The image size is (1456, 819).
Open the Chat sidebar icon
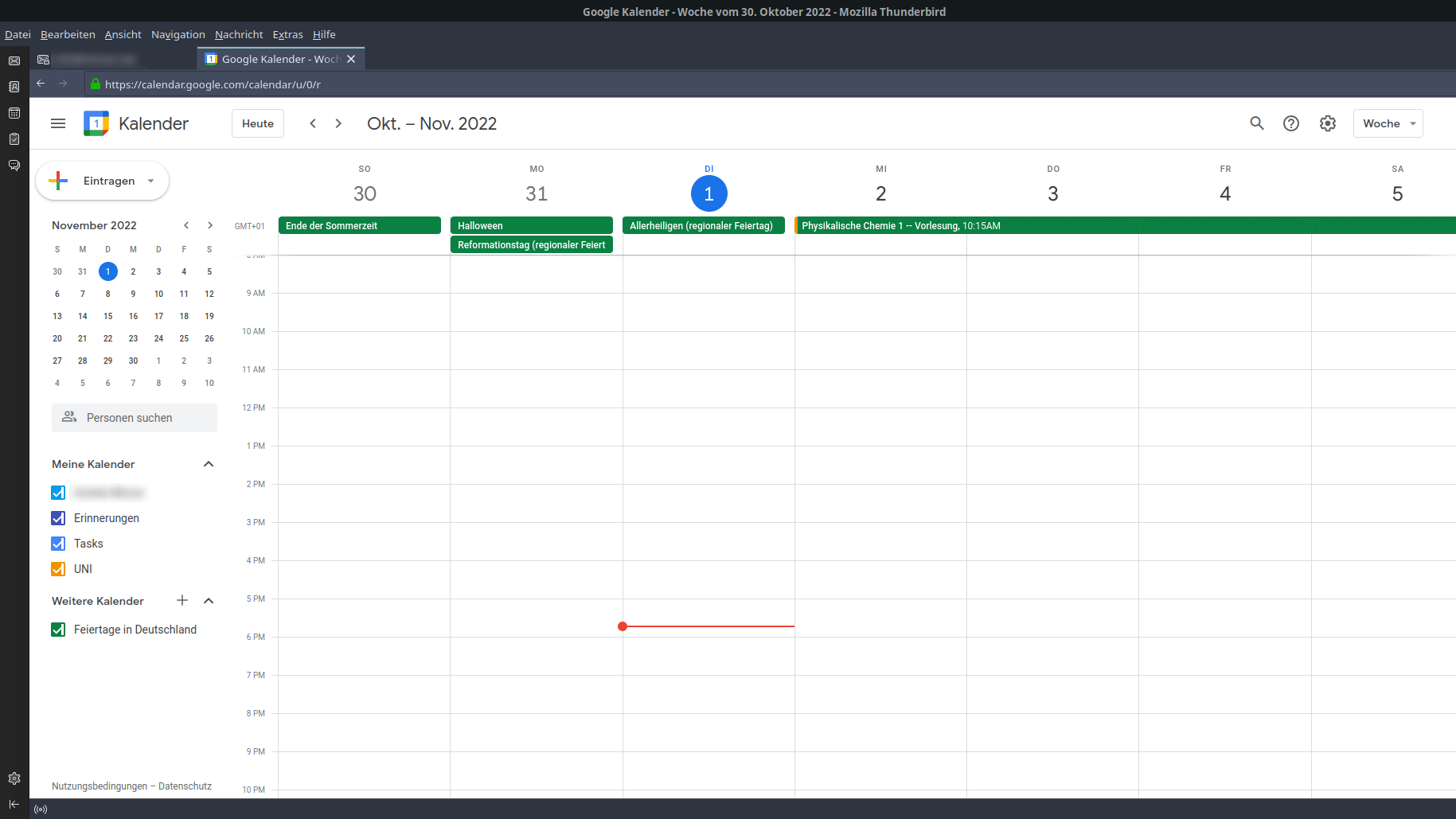pos(14,166)
